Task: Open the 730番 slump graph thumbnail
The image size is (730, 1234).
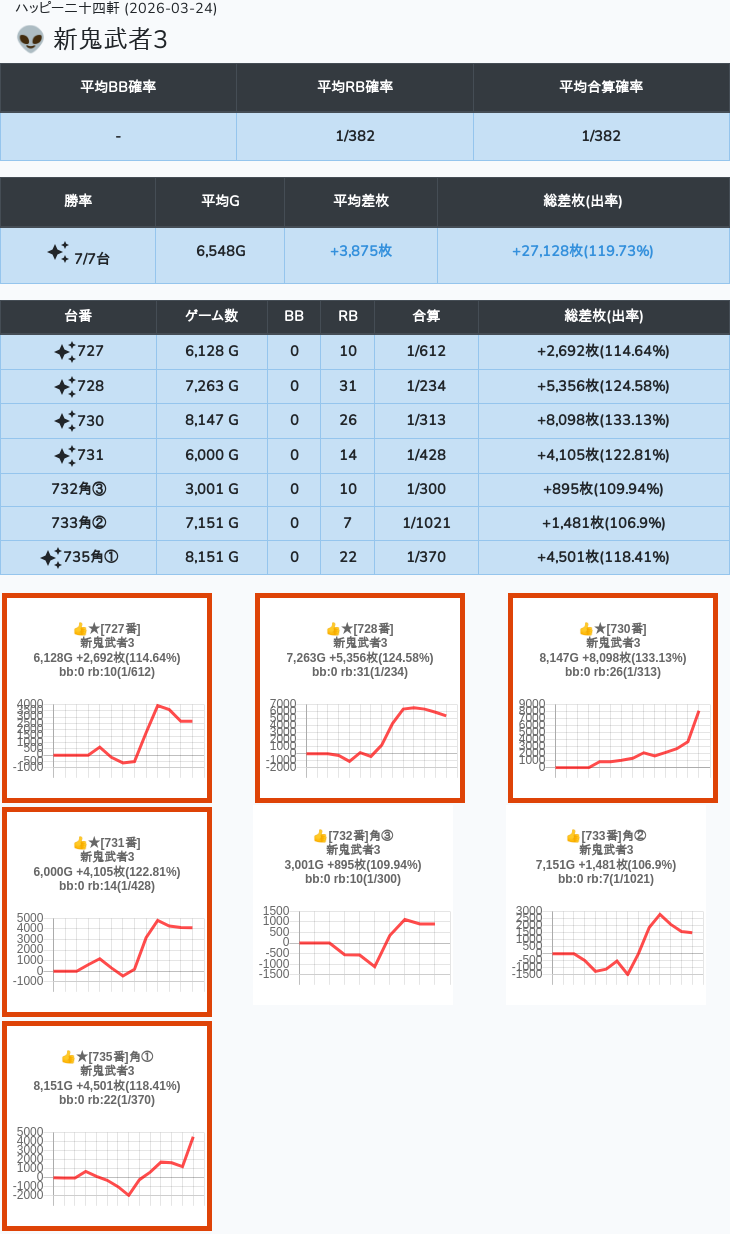Action: pos(612,735)
